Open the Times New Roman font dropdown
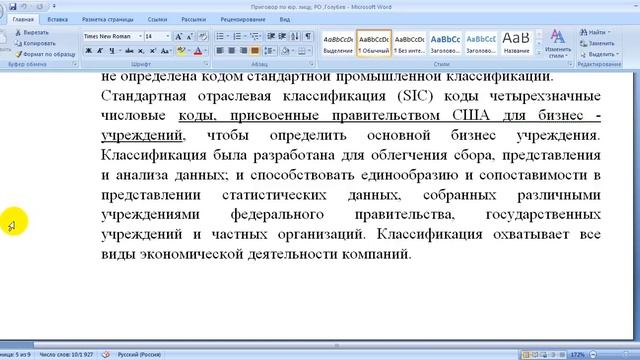 click(140, 36)
